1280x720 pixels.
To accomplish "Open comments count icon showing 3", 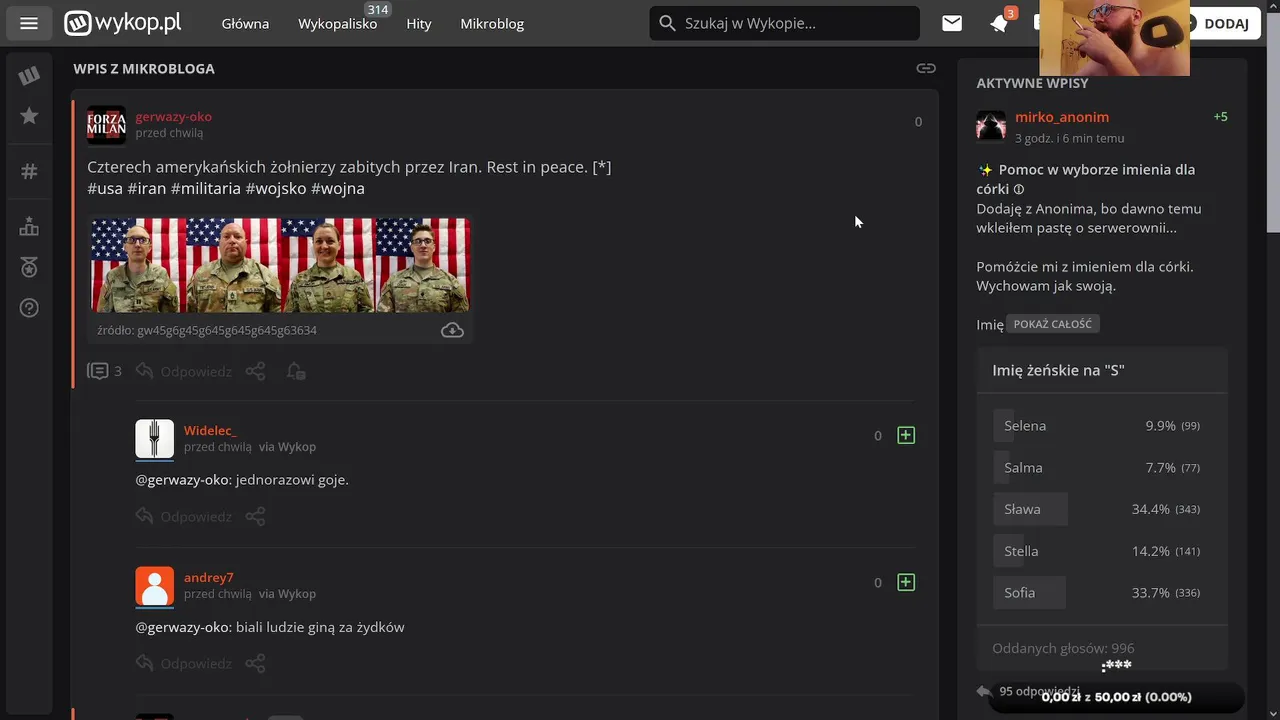I will (x=104, y=371).
